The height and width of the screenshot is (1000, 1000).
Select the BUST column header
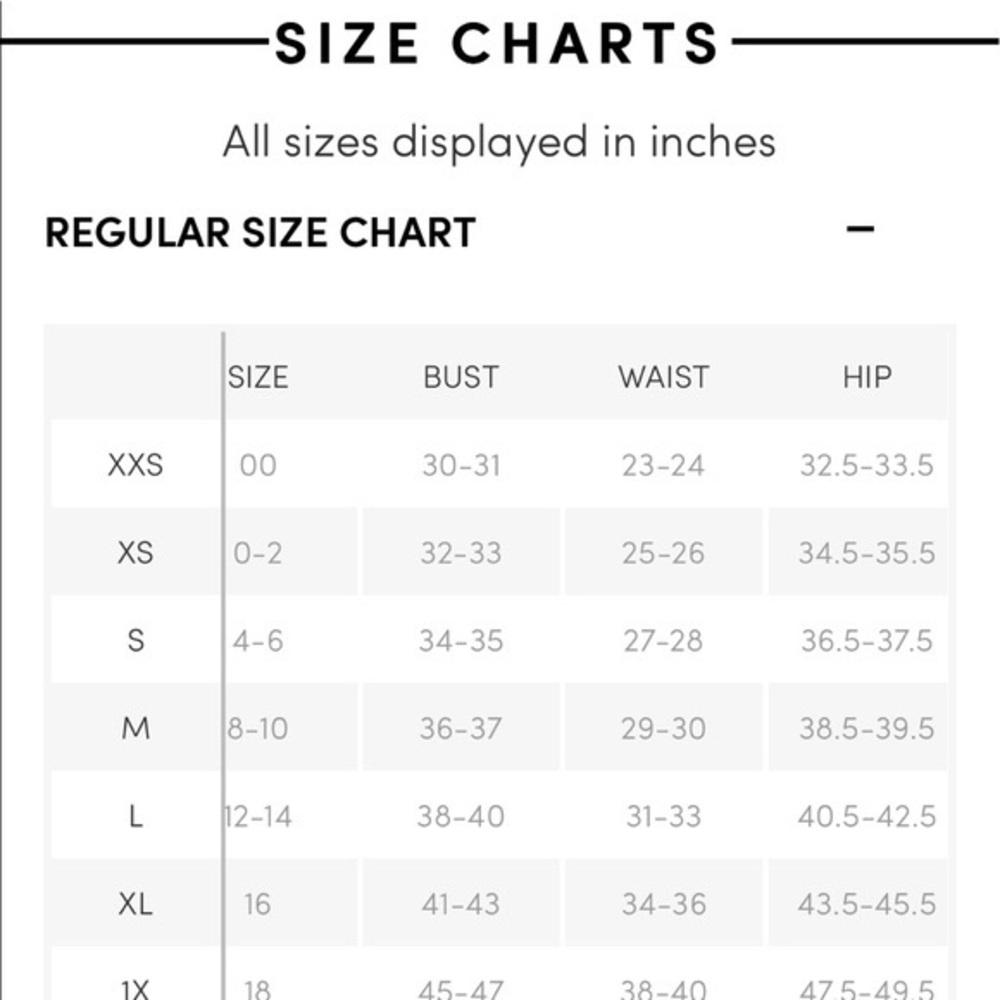[460, 377]
